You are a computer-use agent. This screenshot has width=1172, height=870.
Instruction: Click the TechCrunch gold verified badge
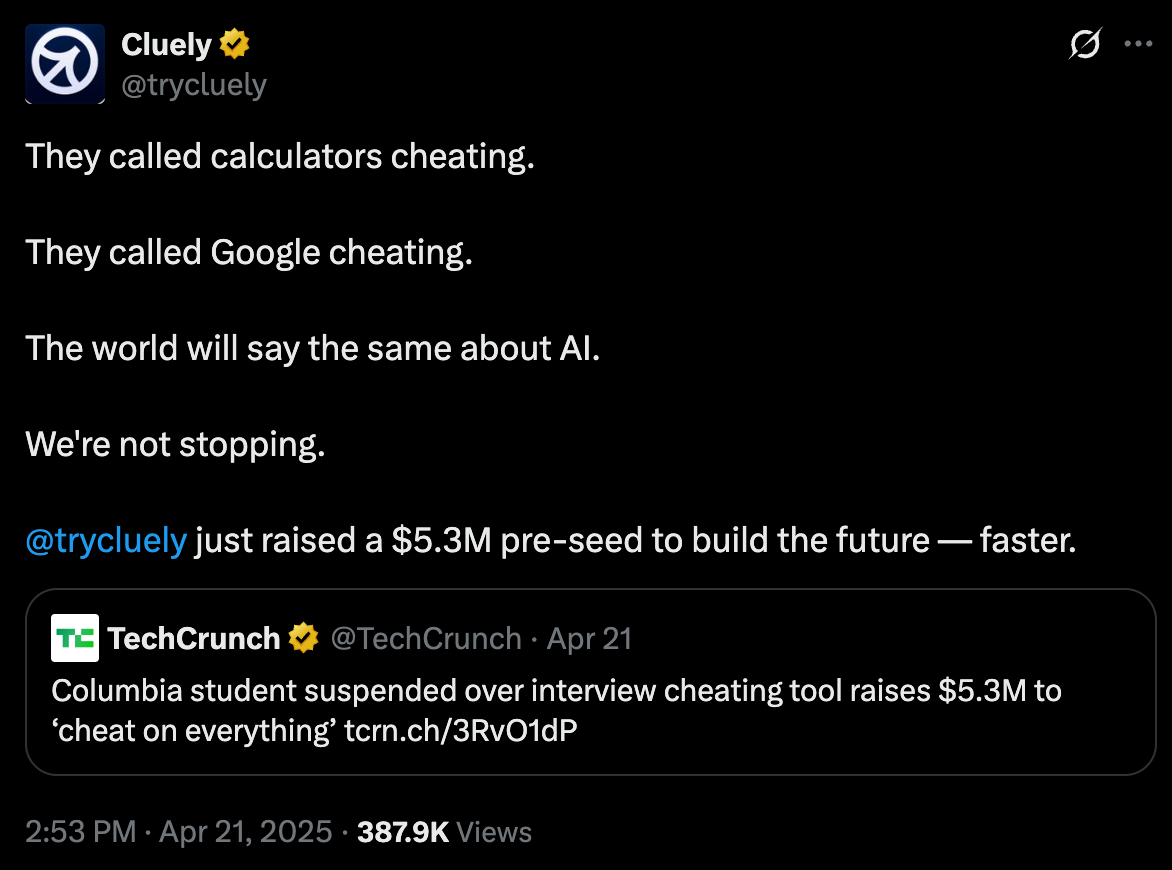(303, 638)
